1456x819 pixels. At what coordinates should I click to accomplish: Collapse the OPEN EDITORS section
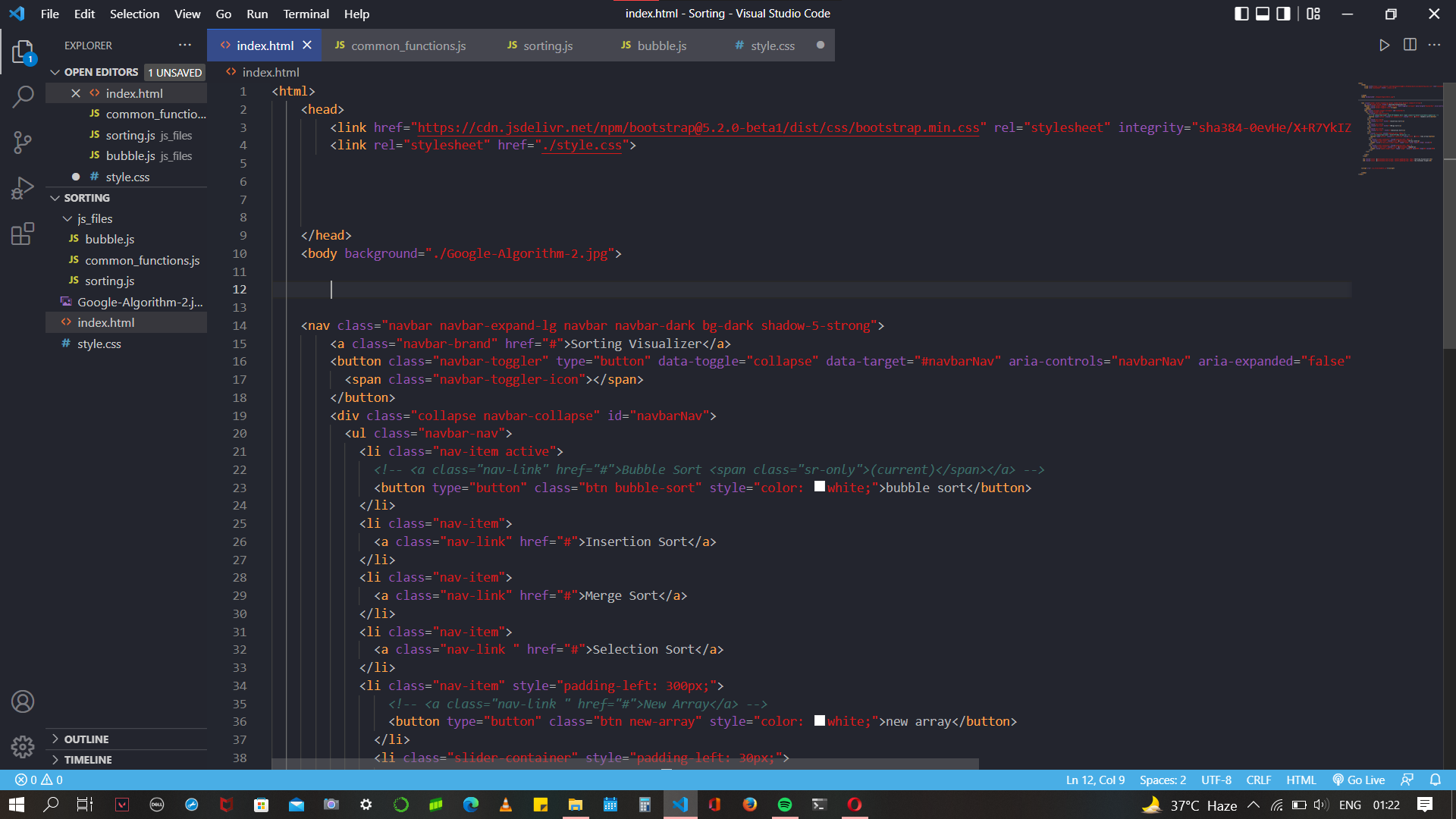55,72
